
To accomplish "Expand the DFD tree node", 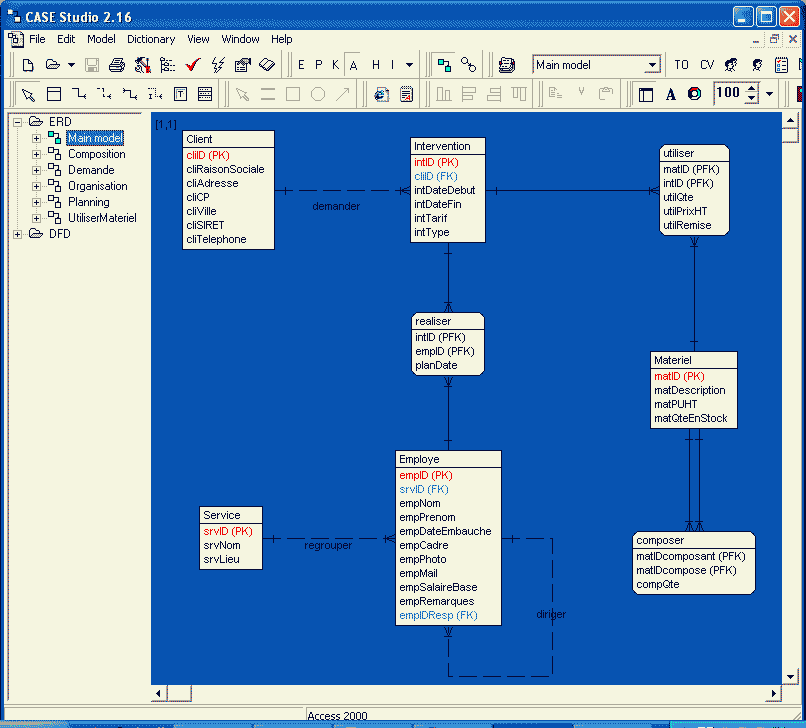I will [x=17, y=234].
